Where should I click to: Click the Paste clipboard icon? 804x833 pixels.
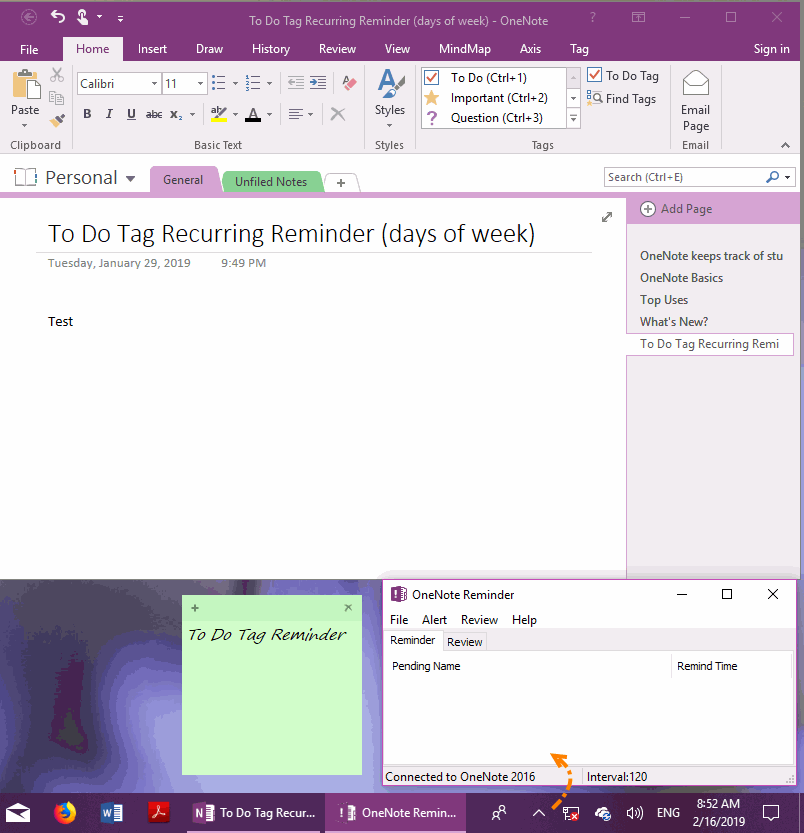(x=26, y=84)
